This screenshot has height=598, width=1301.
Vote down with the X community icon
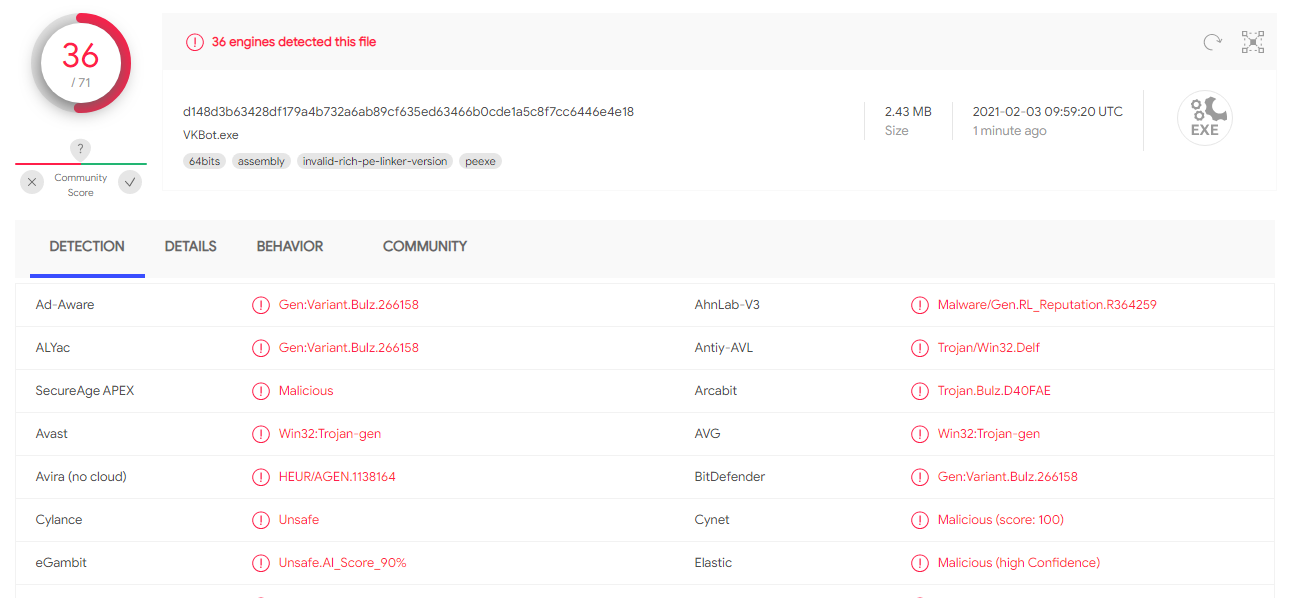pos(32,182)
